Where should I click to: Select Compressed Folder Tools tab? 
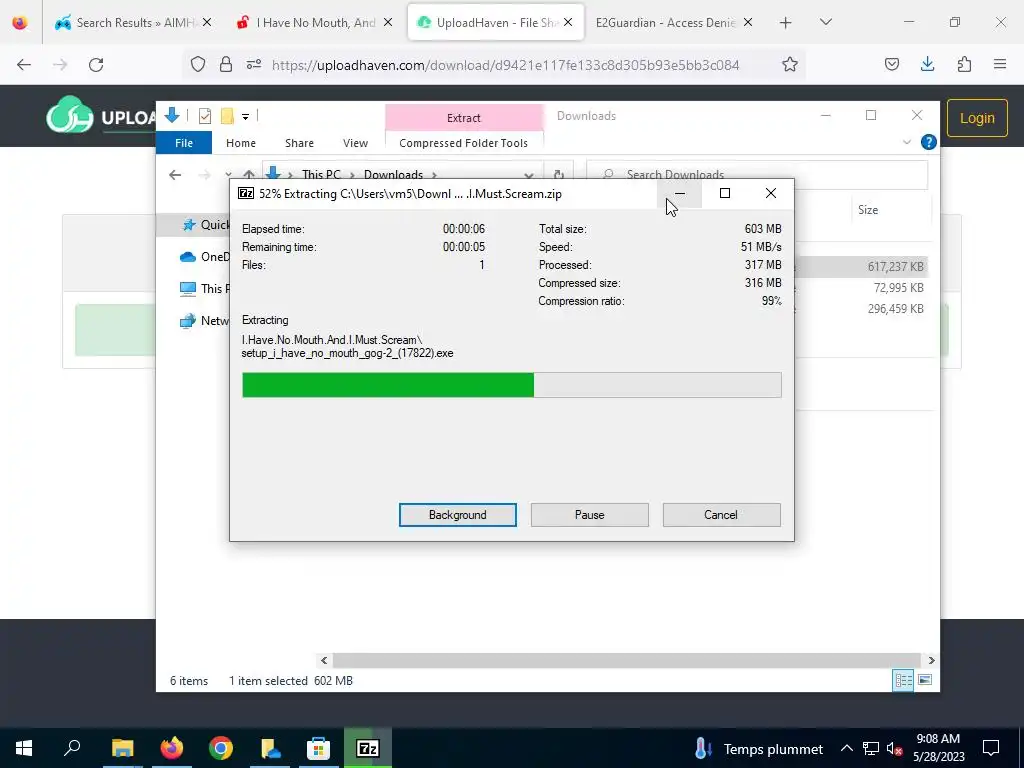point(463,142)
